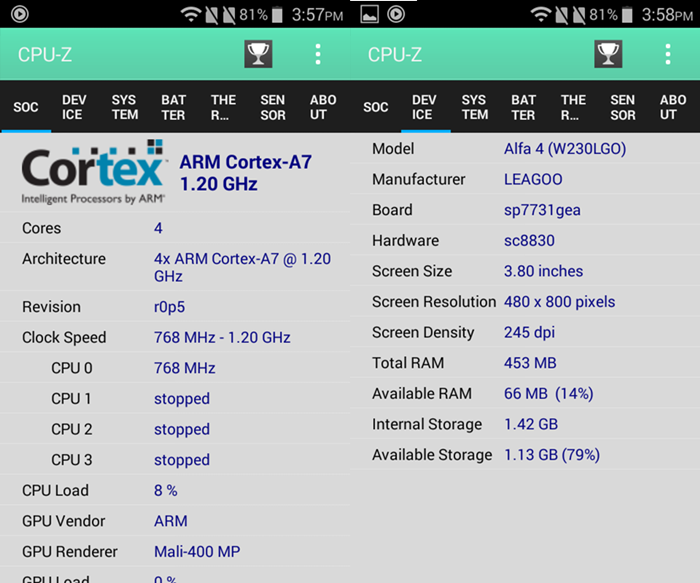
Task: Select the SOC tab in left screen
Action: pyautogui.click(x=26, y=107)
